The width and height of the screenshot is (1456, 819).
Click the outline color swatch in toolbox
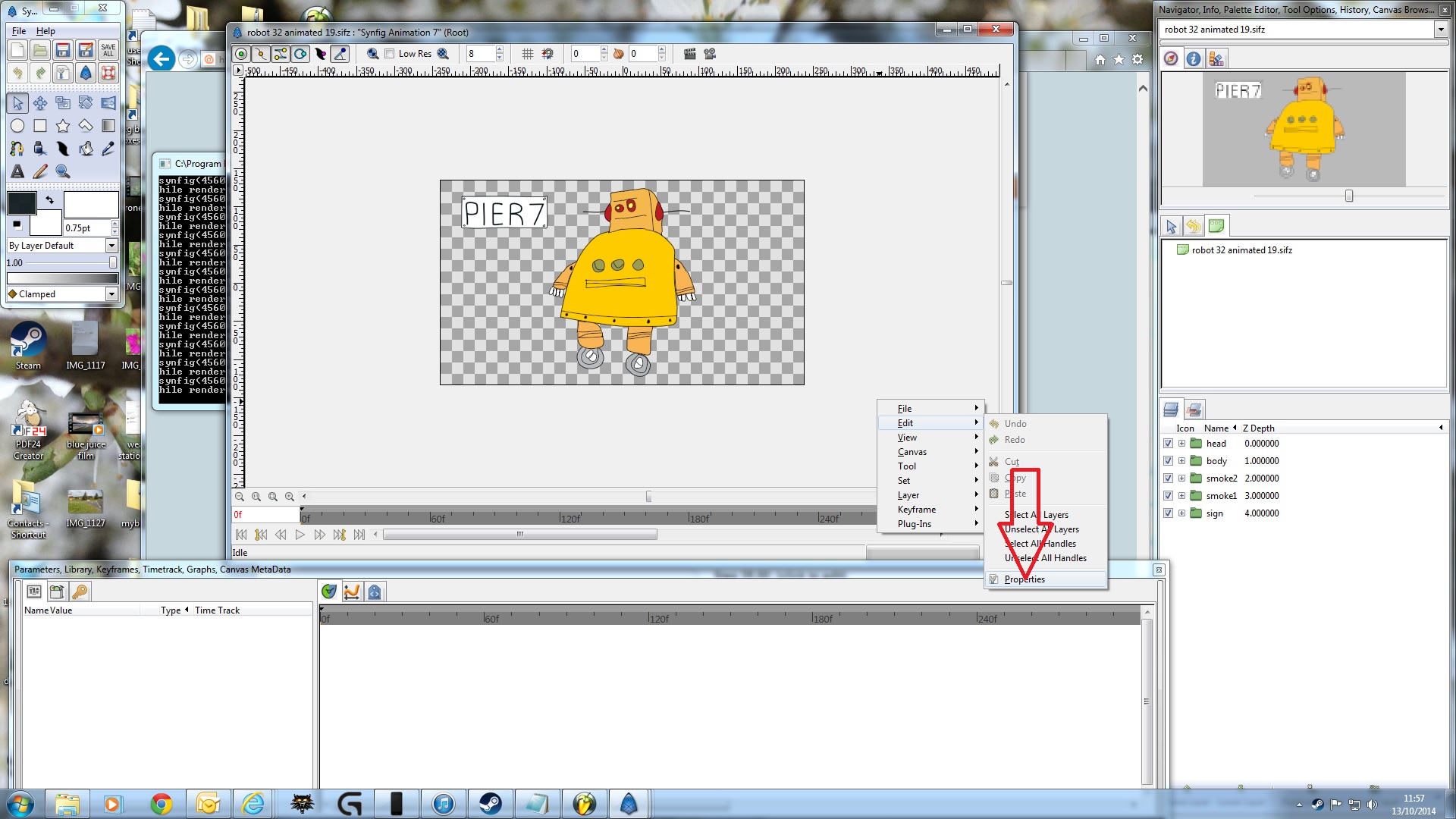[21, 202]
